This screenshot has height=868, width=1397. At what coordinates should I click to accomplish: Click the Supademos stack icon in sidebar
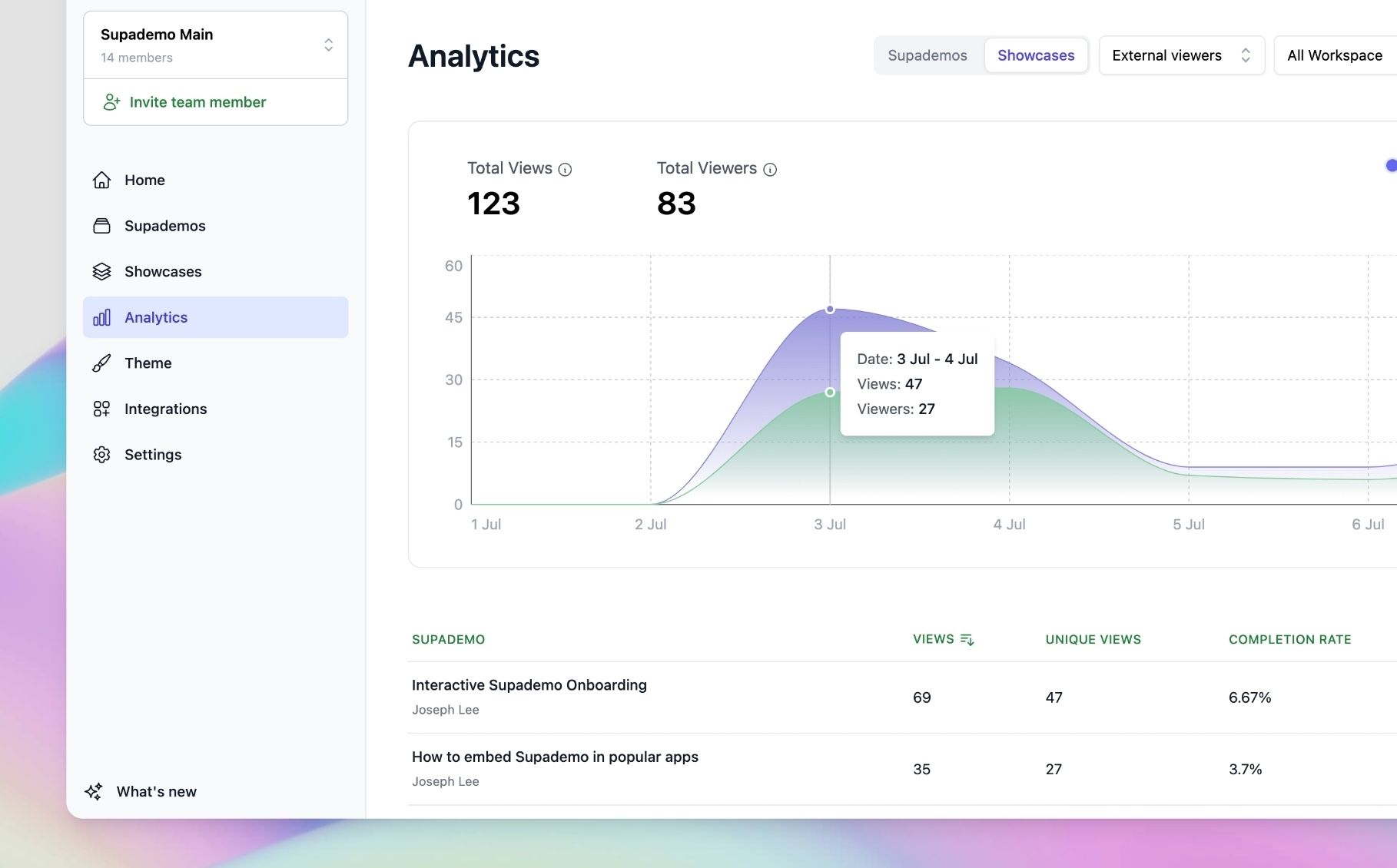click(x=101, y=226)
